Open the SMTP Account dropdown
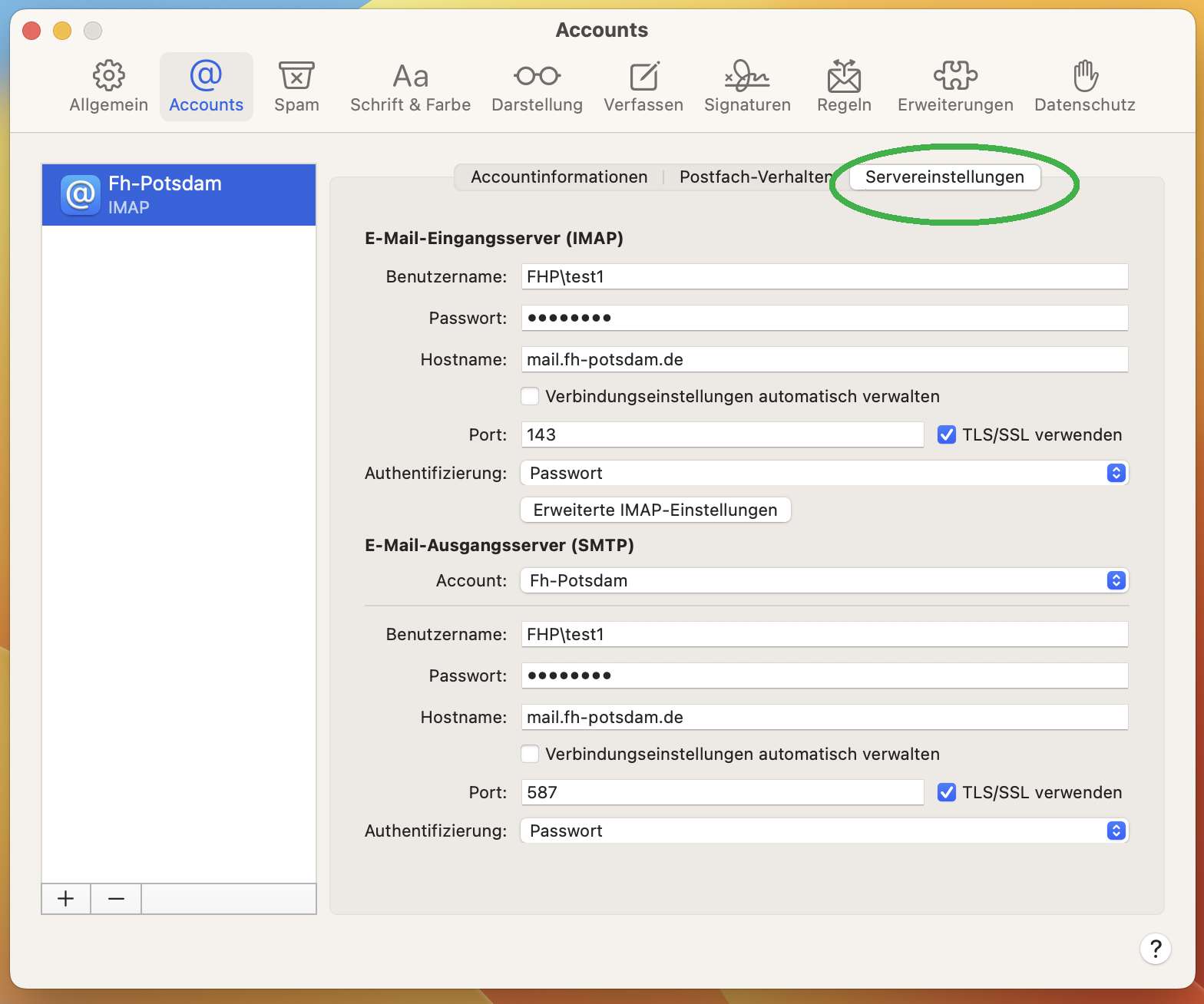This screenshot has height=1004, width=1204. click(824, 580)
